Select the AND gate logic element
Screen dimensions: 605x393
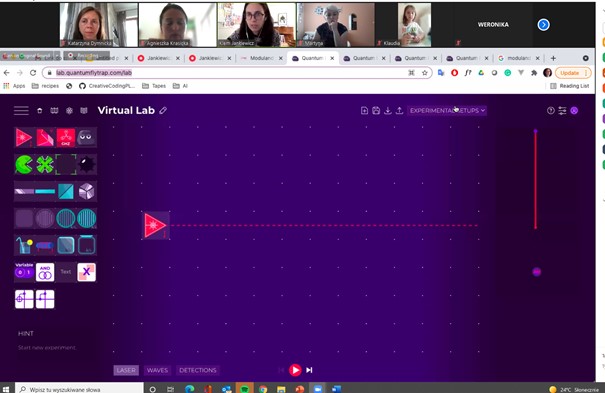45,272
